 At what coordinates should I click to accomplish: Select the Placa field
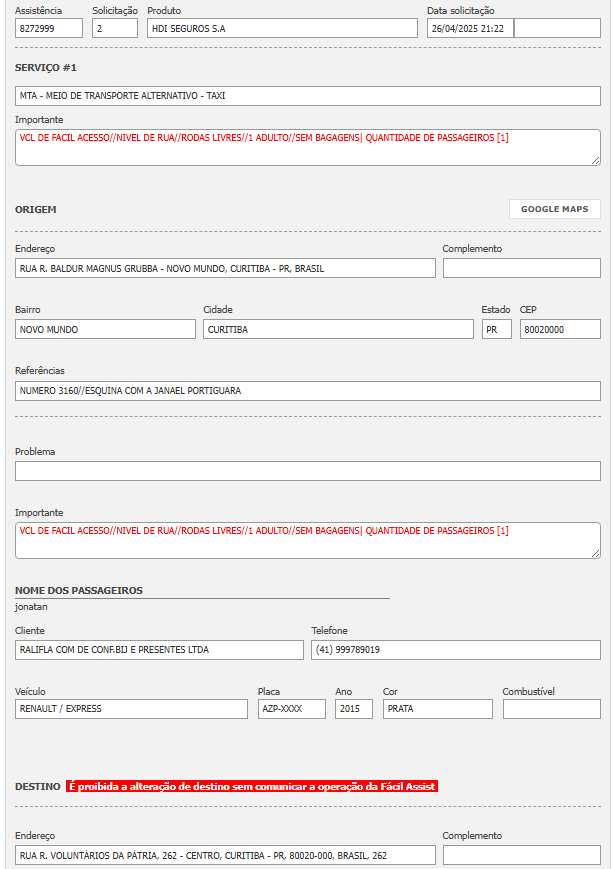pyautogui.click(x=292, y=709)
